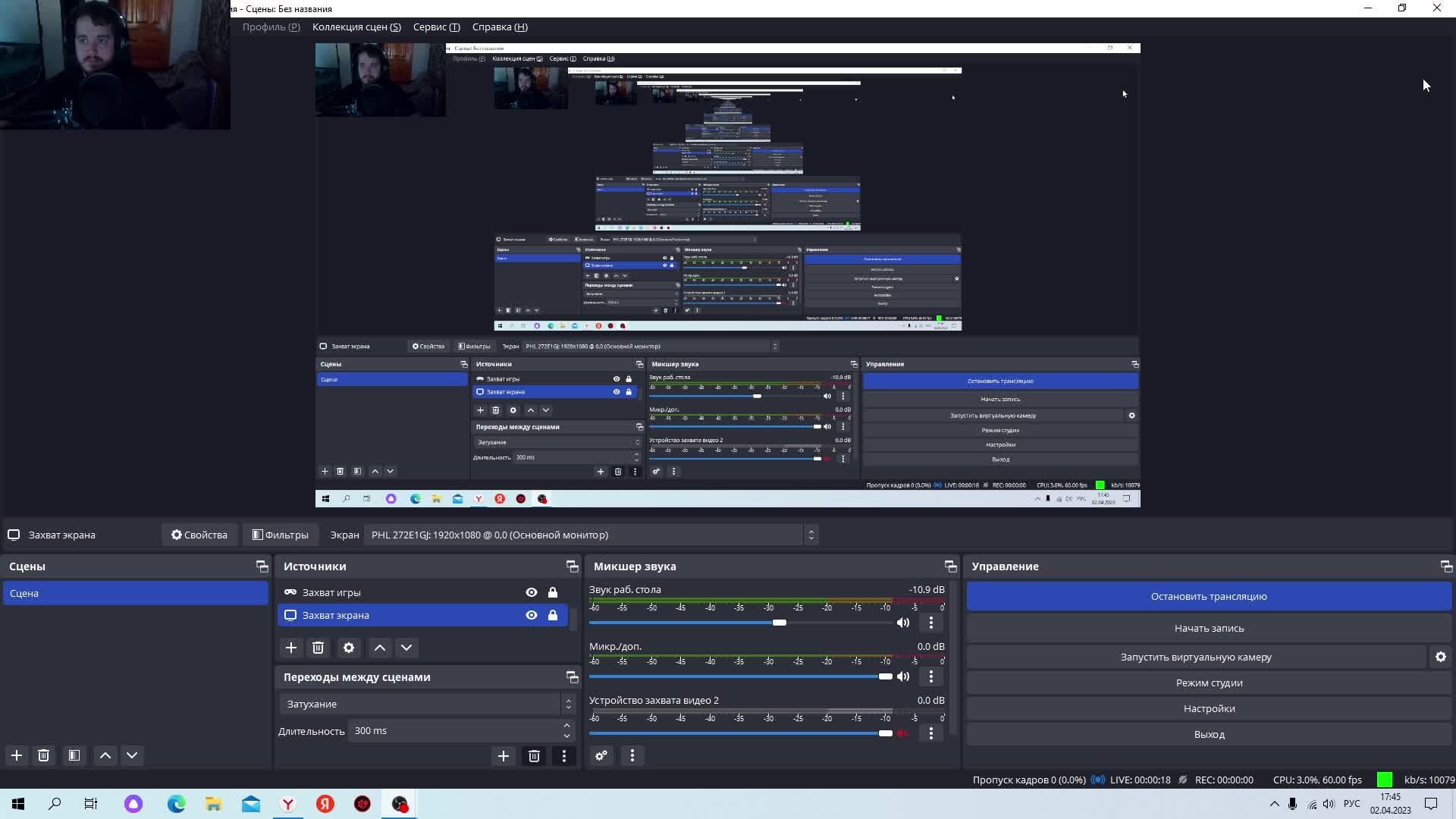Image resolution: width=1456 pixels, height=819 pixels.
Task: Open scene filters icon in Сцены panel
Action: (74, 755)
